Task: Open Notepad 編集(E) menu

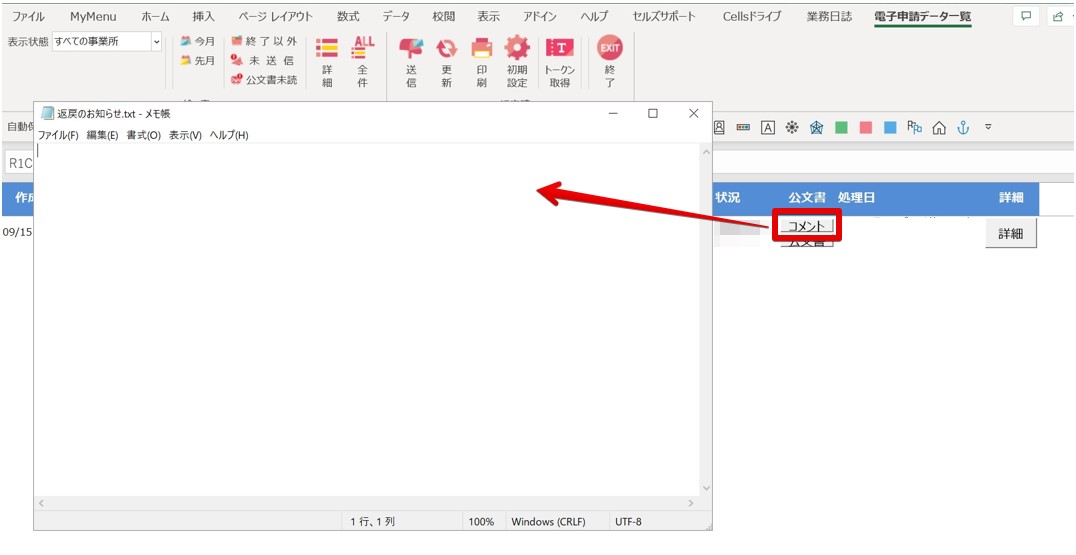Action: pos(102,135)
